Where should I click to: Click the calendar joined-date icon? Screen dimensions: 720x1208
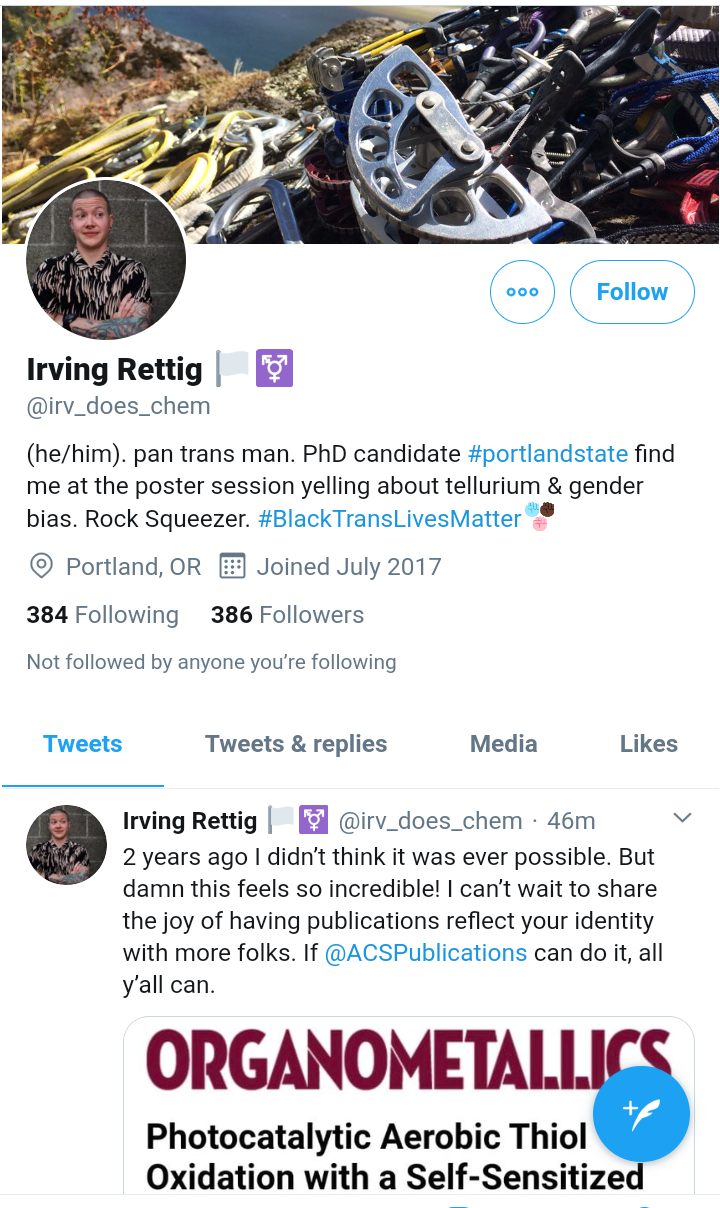point(232,566)
